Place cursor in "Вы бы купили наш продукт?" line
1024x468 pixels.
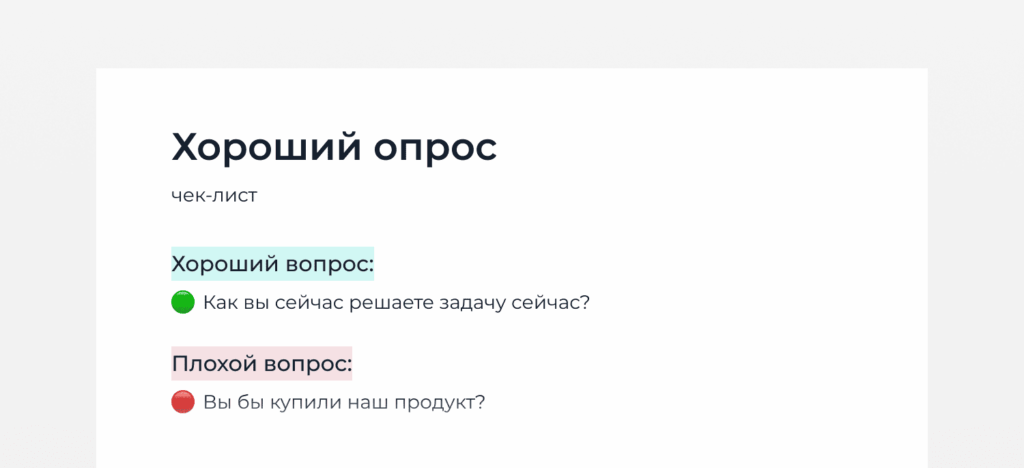[344, 403]
